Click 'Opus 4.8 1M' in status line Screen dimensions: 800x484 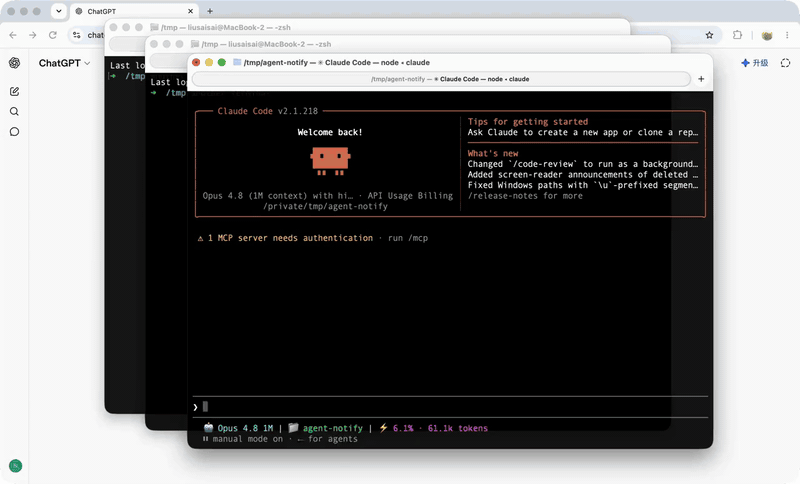245,428
